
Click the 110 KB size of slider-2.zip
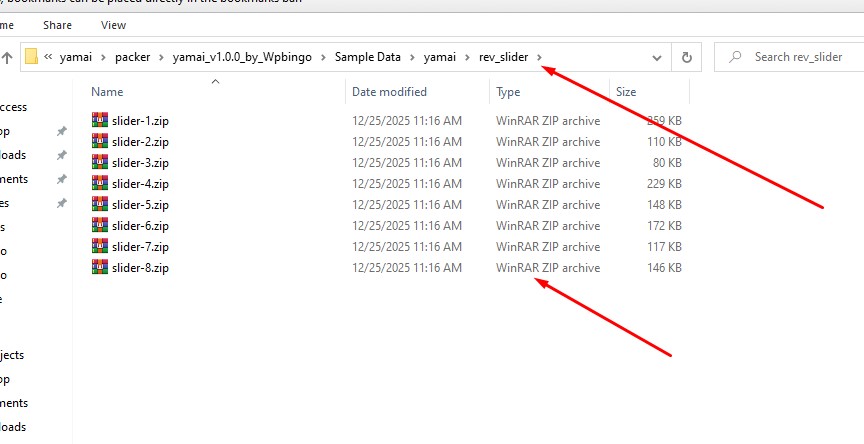[x=665, y=142]
